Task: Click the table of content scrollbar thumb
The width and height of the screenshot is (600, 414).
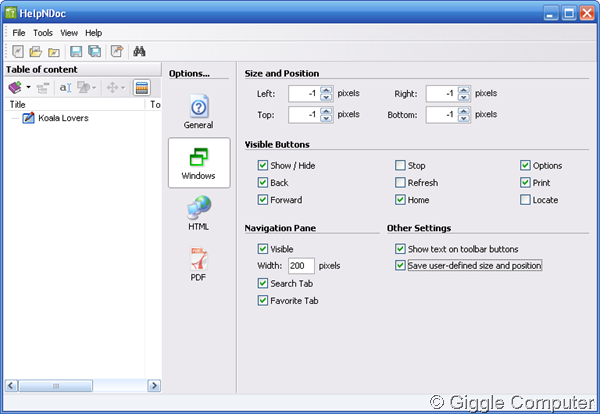Action: [55, 385]
